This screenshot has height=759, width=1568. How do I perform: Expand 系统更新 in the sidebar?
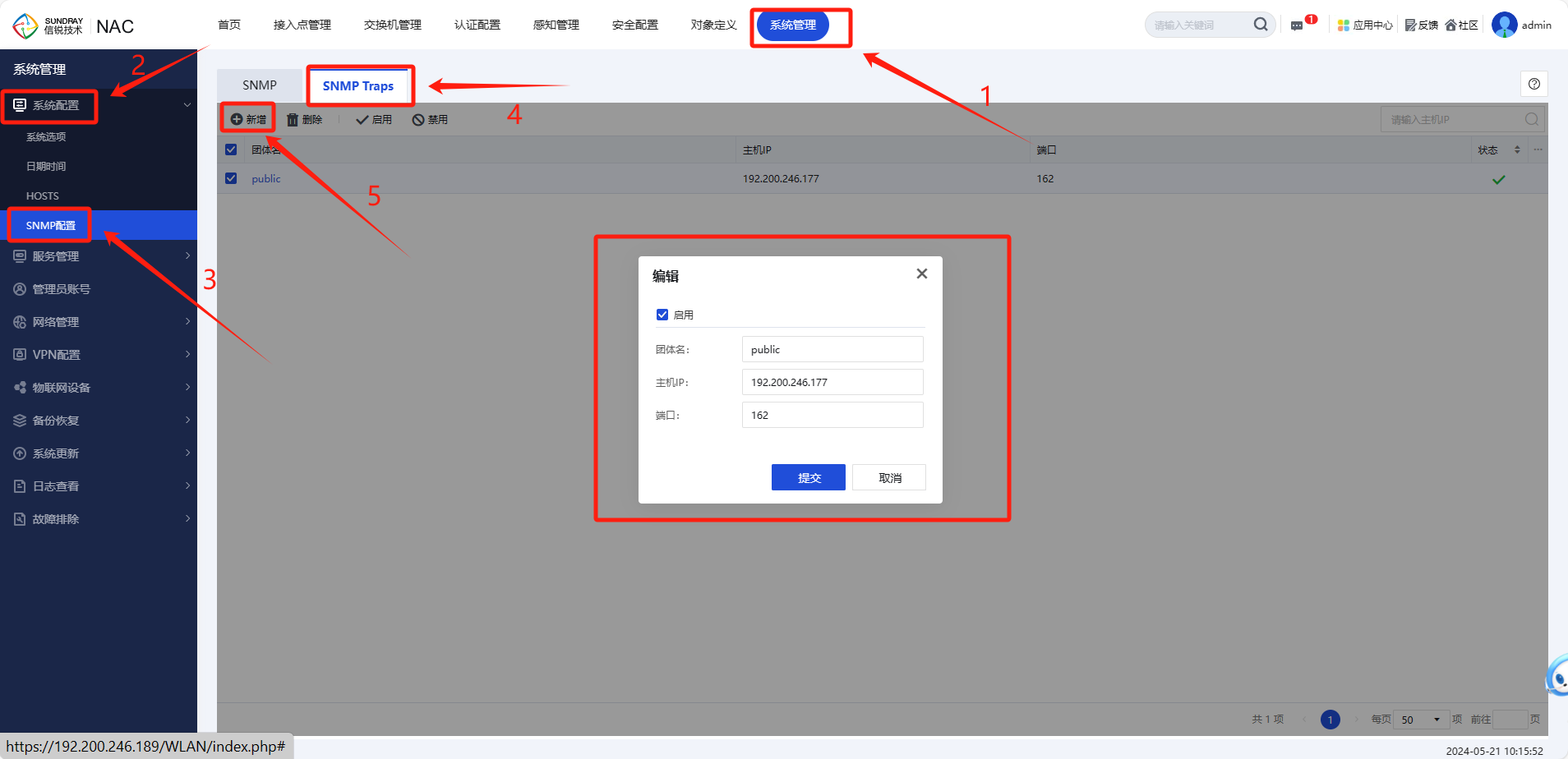click(x=99, y=453)
